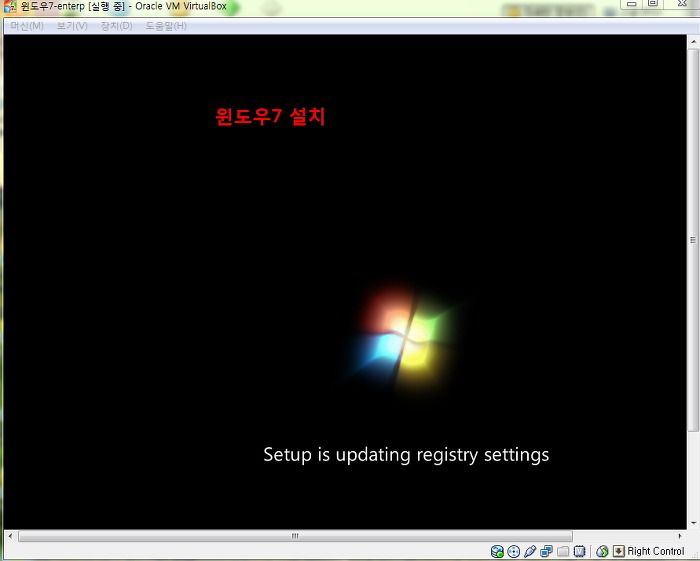Viewport: 700px width, 561px height.
Task: Click the keyboard capture arrow icon
Action: tap(618, 551)
